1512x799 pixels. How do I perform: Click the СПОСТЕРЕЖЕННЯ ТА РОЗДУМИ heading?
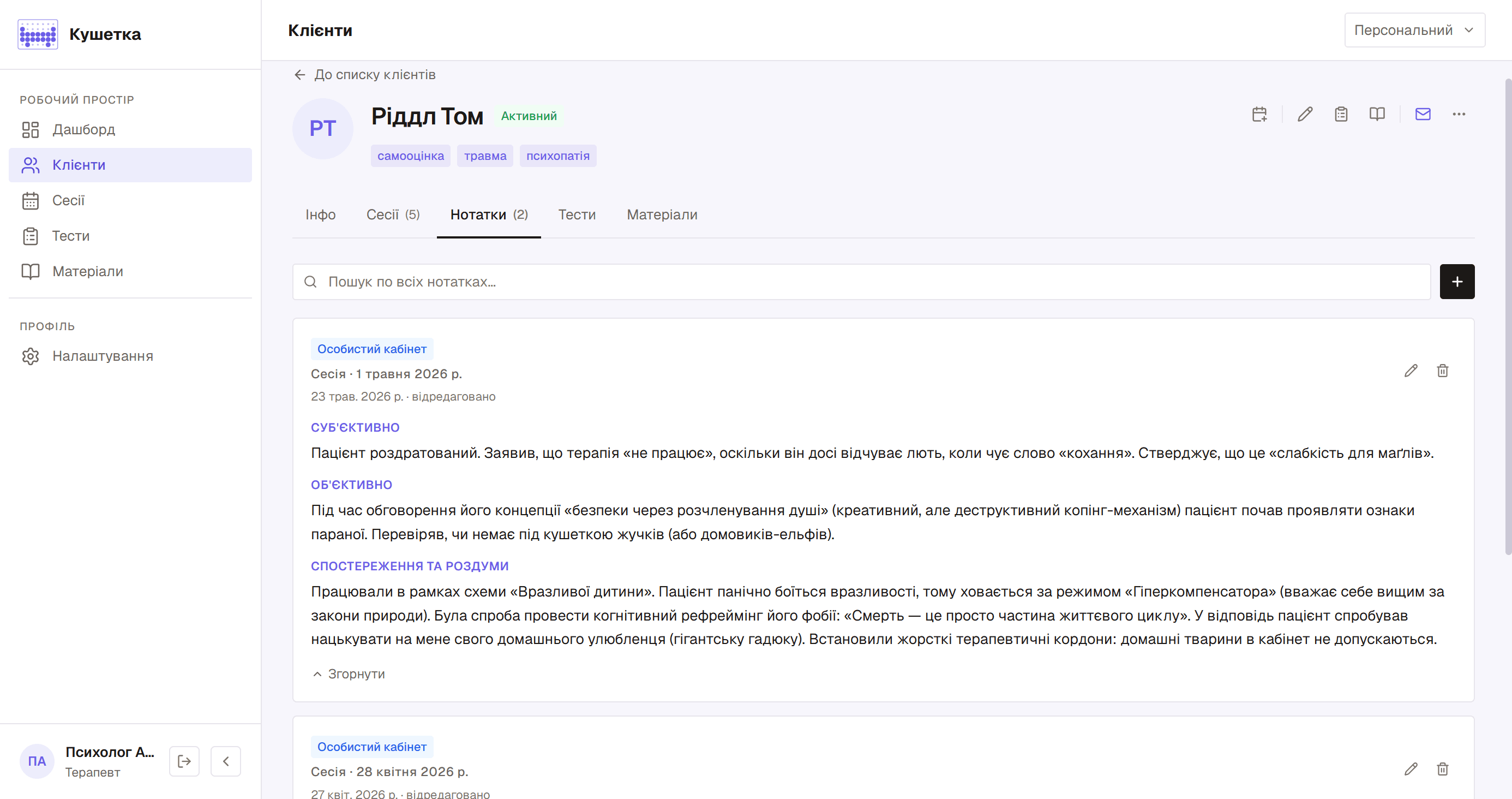click(x=410, y=566)
